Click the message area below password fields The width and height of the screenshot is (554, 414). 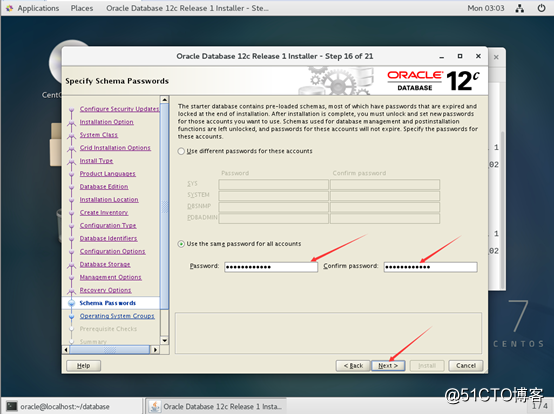[x=328, y=333]
